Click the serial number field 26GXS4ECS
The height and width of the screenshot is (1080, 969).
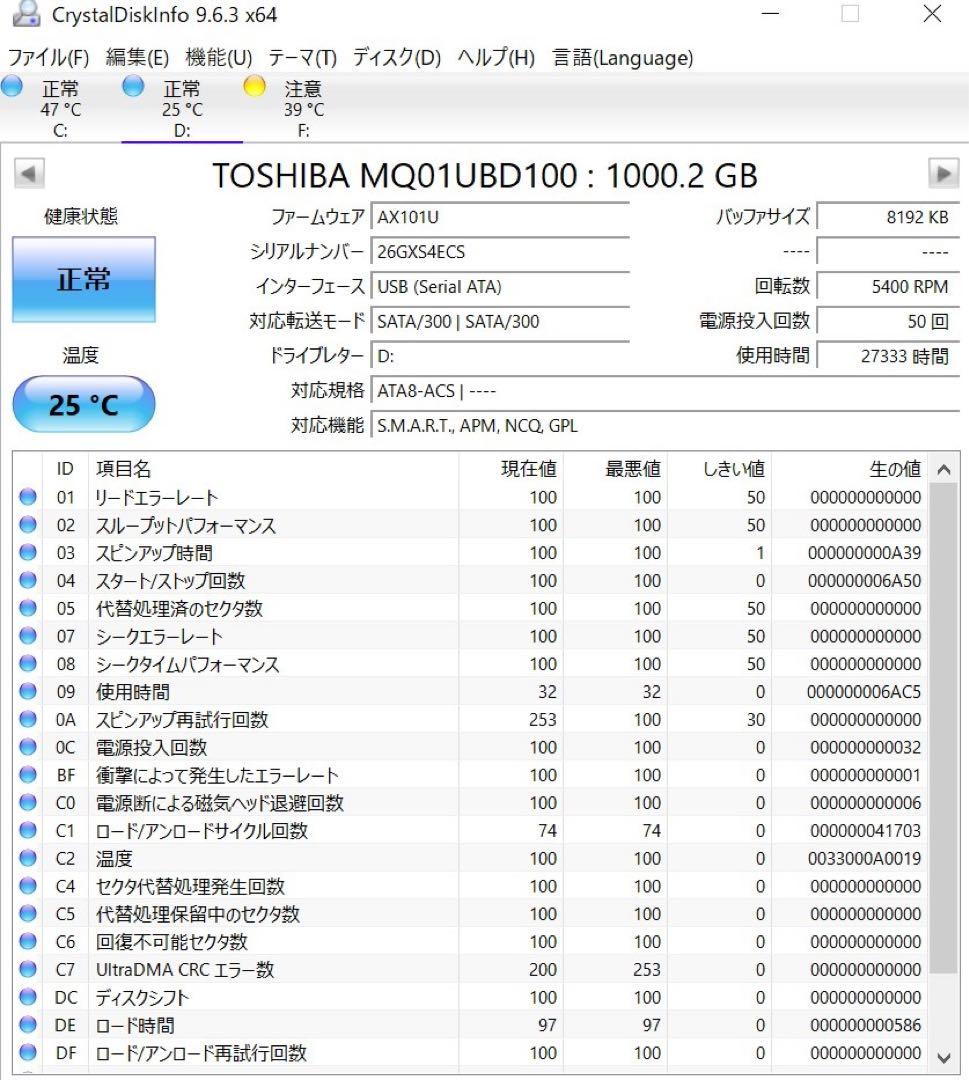click(500, 251)
